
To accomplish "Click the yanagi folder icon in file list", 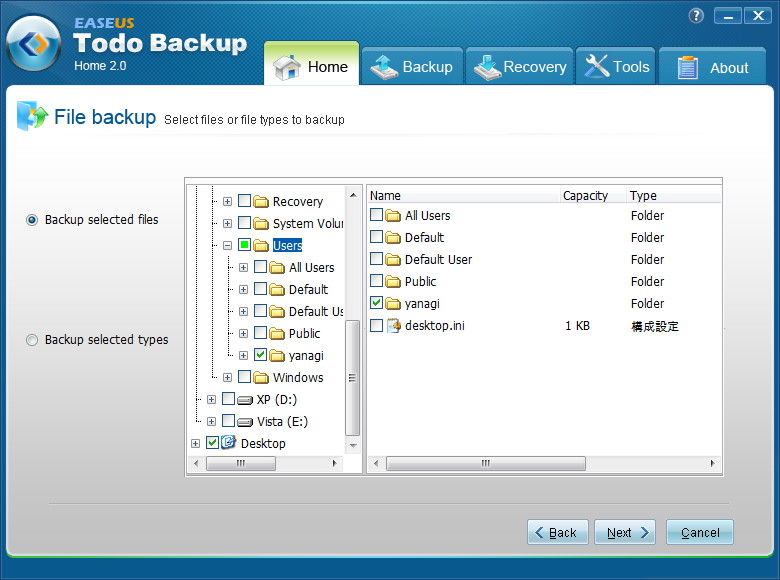I will 393,303.
